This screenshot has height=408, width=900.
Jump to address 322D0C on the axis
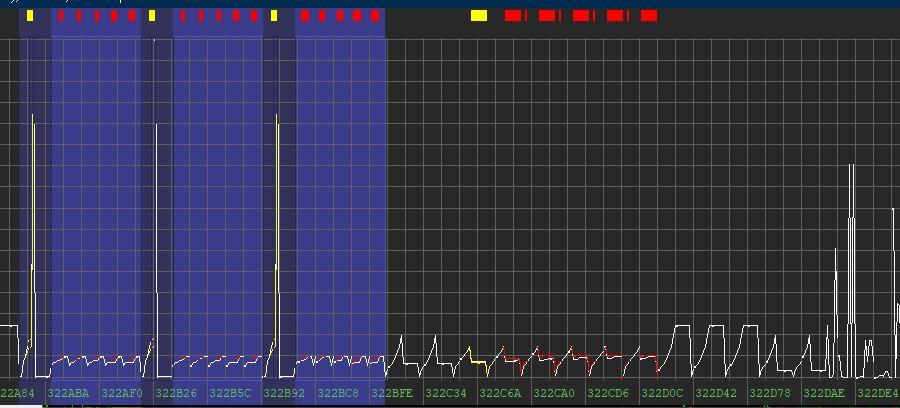click(662, 394)
